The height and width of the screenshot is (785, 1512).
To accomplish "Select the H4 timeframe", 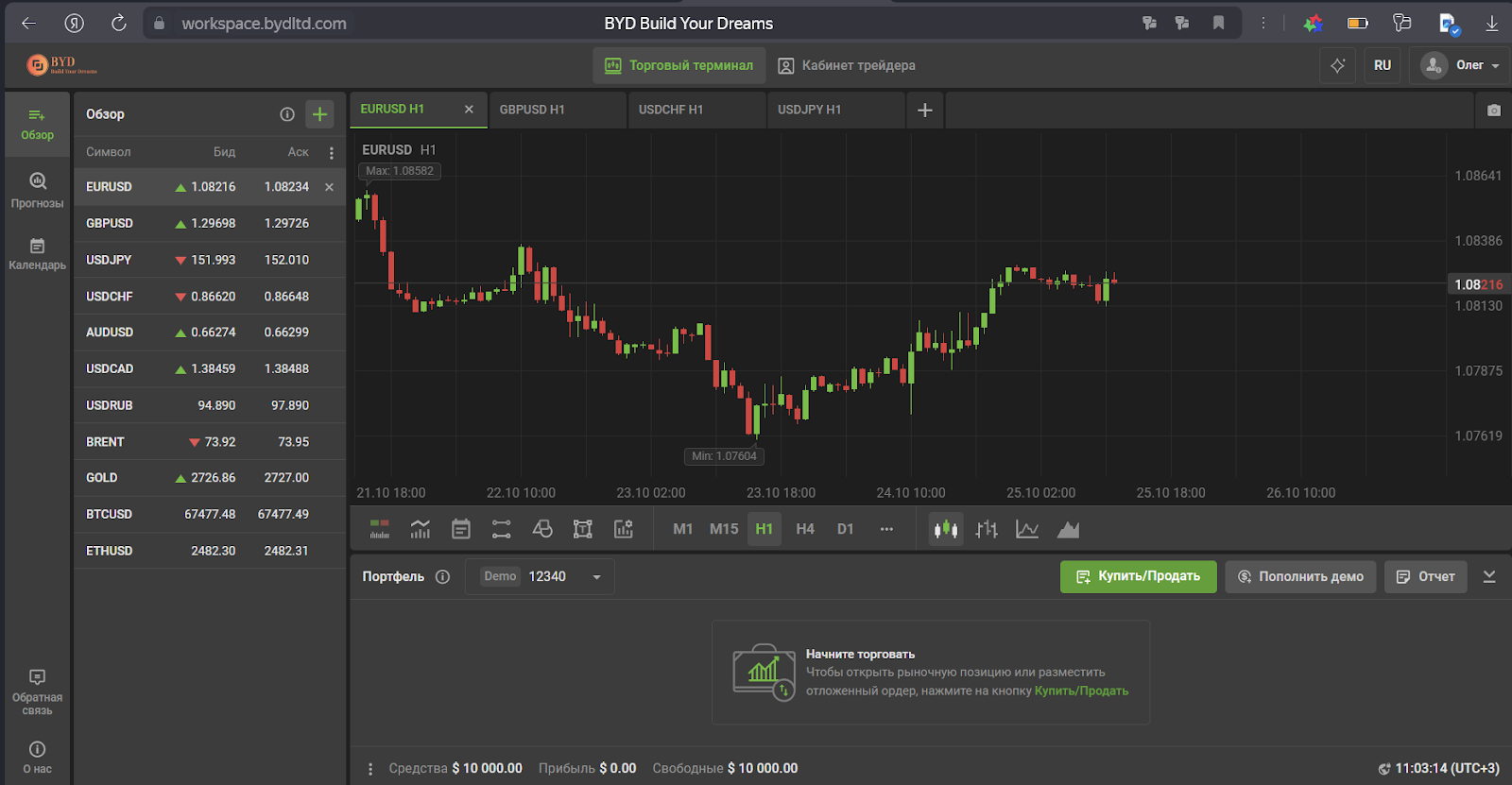I will click(x=804, y=529).
